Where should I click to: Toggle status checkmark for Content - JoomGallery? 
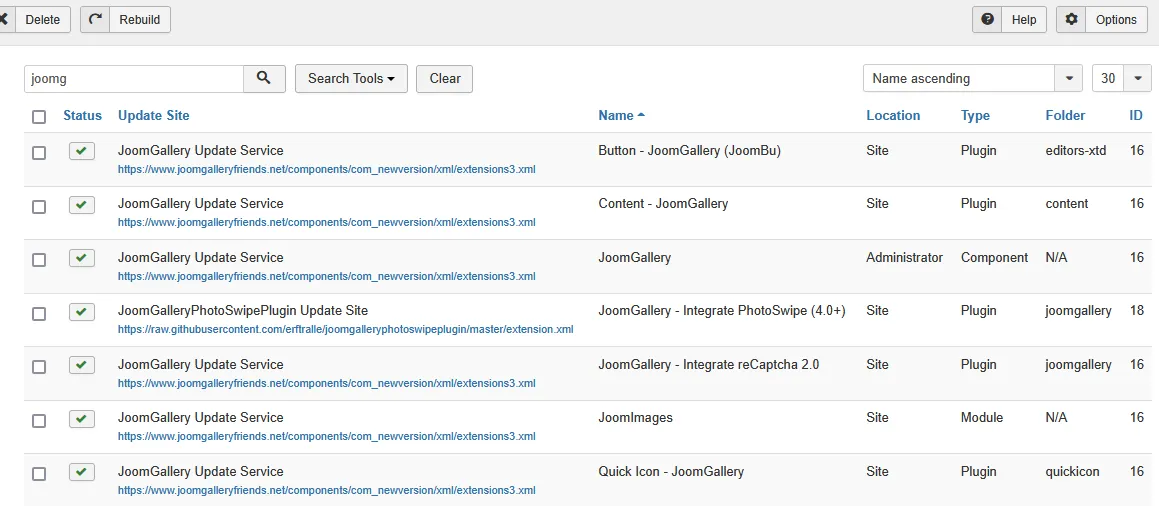click(x=82, y=205)
